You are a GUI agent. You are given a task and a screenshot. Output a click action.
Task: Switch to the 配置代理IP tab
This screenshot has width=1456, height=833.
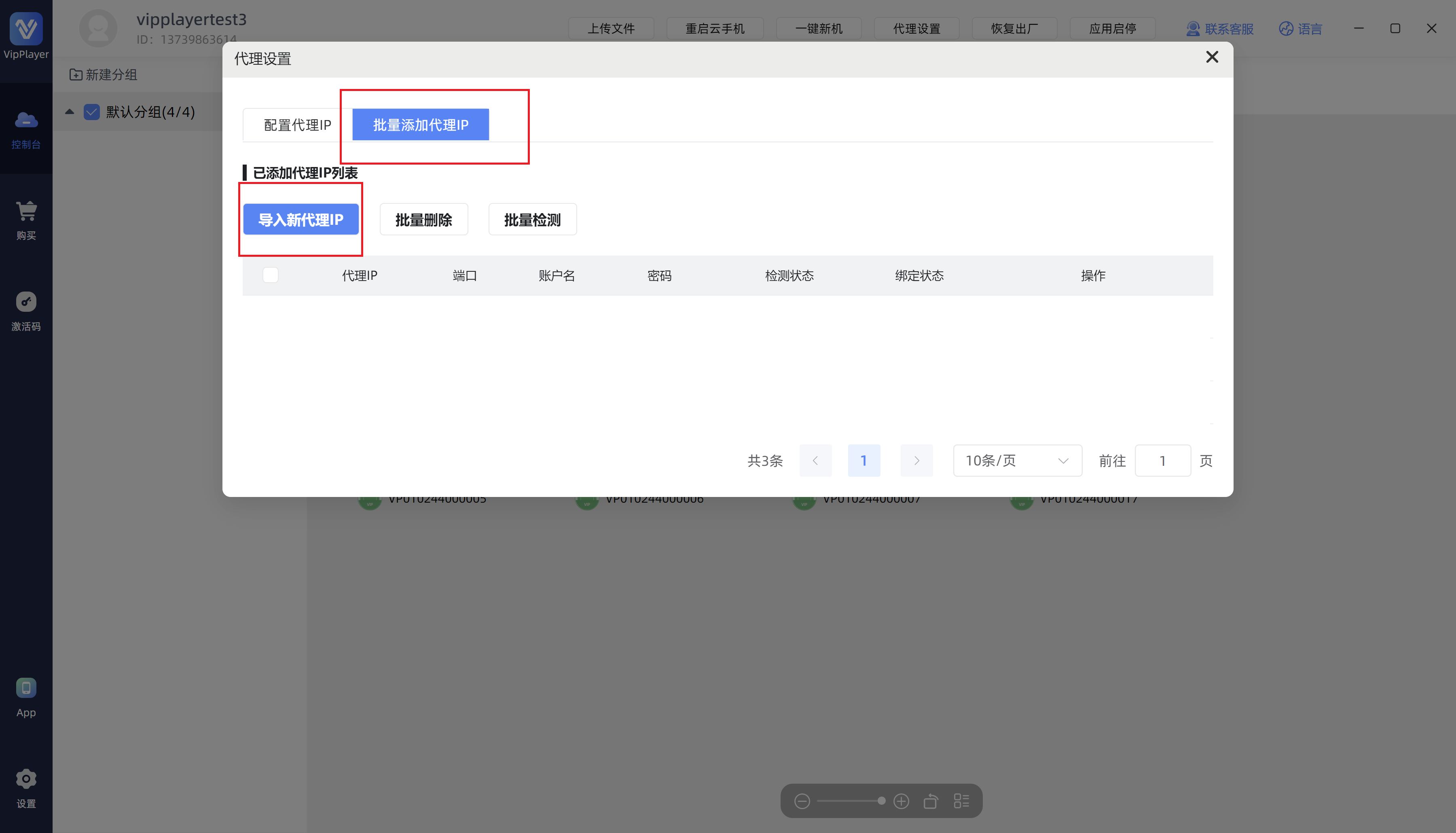[x=297, y=125]
